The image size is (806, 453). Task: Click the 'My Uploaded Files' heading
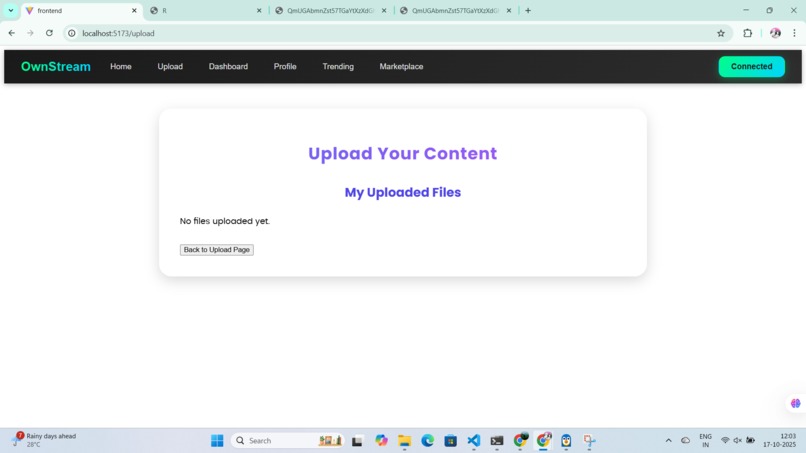tap(402, 192)
